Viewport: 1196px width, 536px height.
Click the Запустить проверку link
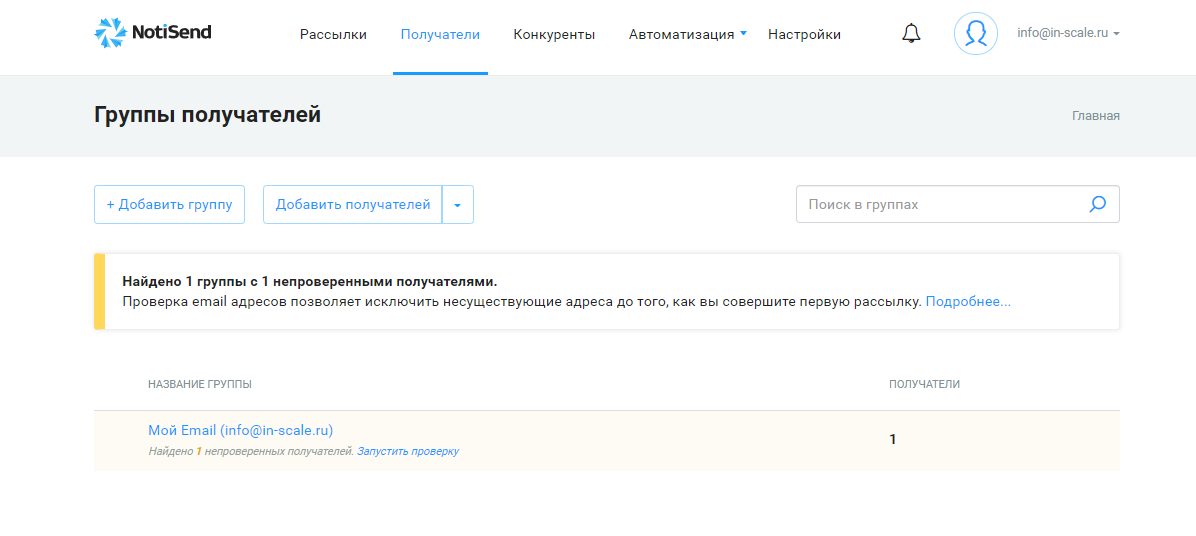408,451
